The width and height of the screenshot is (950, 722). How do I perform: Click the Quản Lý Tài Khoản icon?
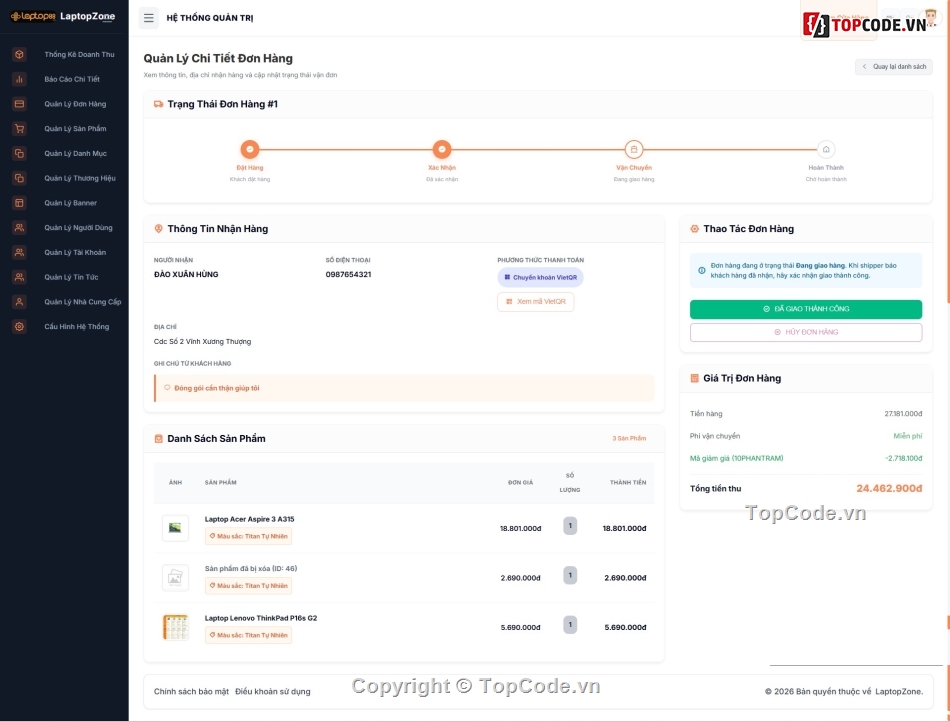[x=19, y=253]
